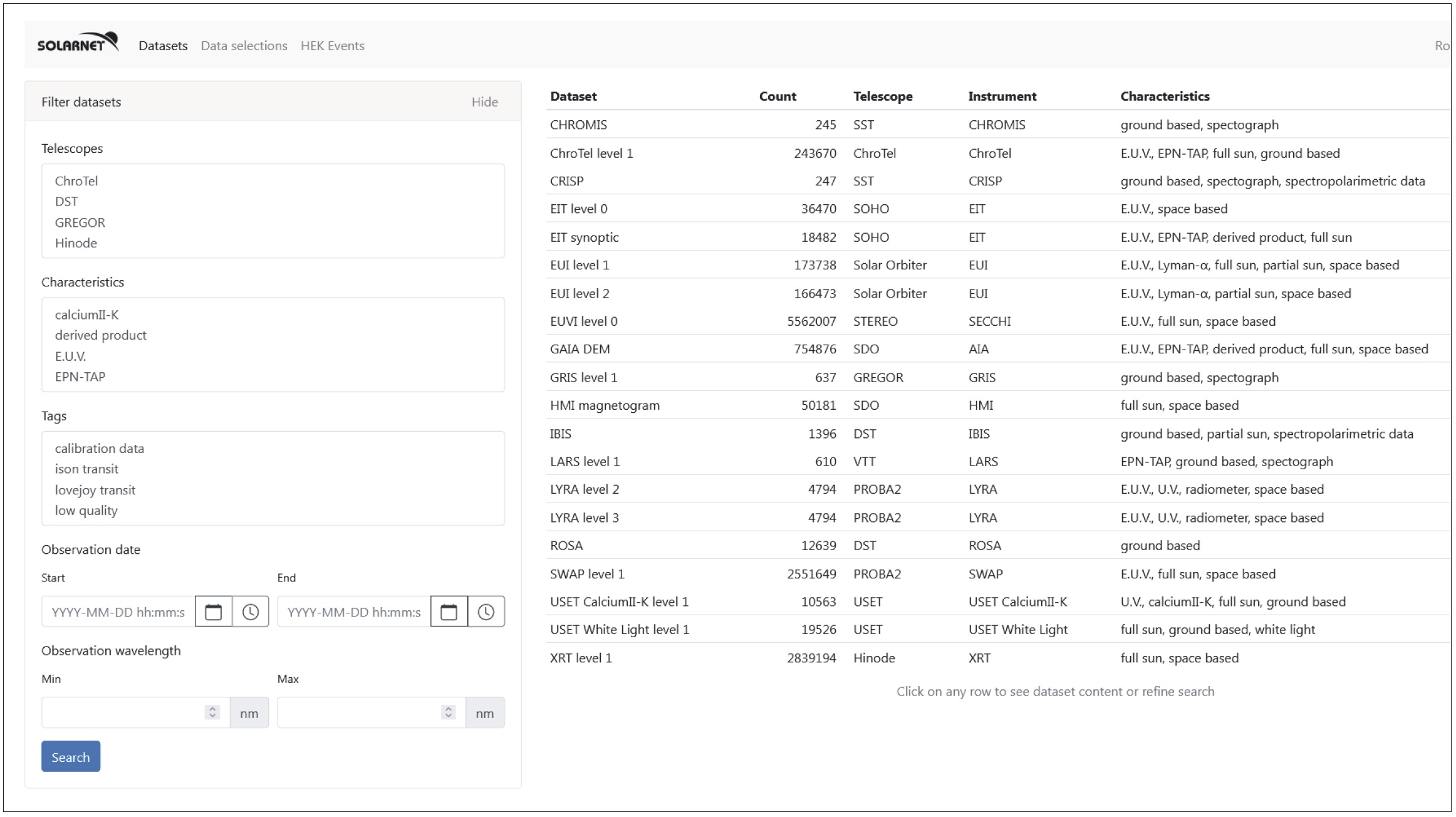This screenshot has height=817, width=1456.
Task: Open the GAIA DEM dataset row
Action: point(580,349)
